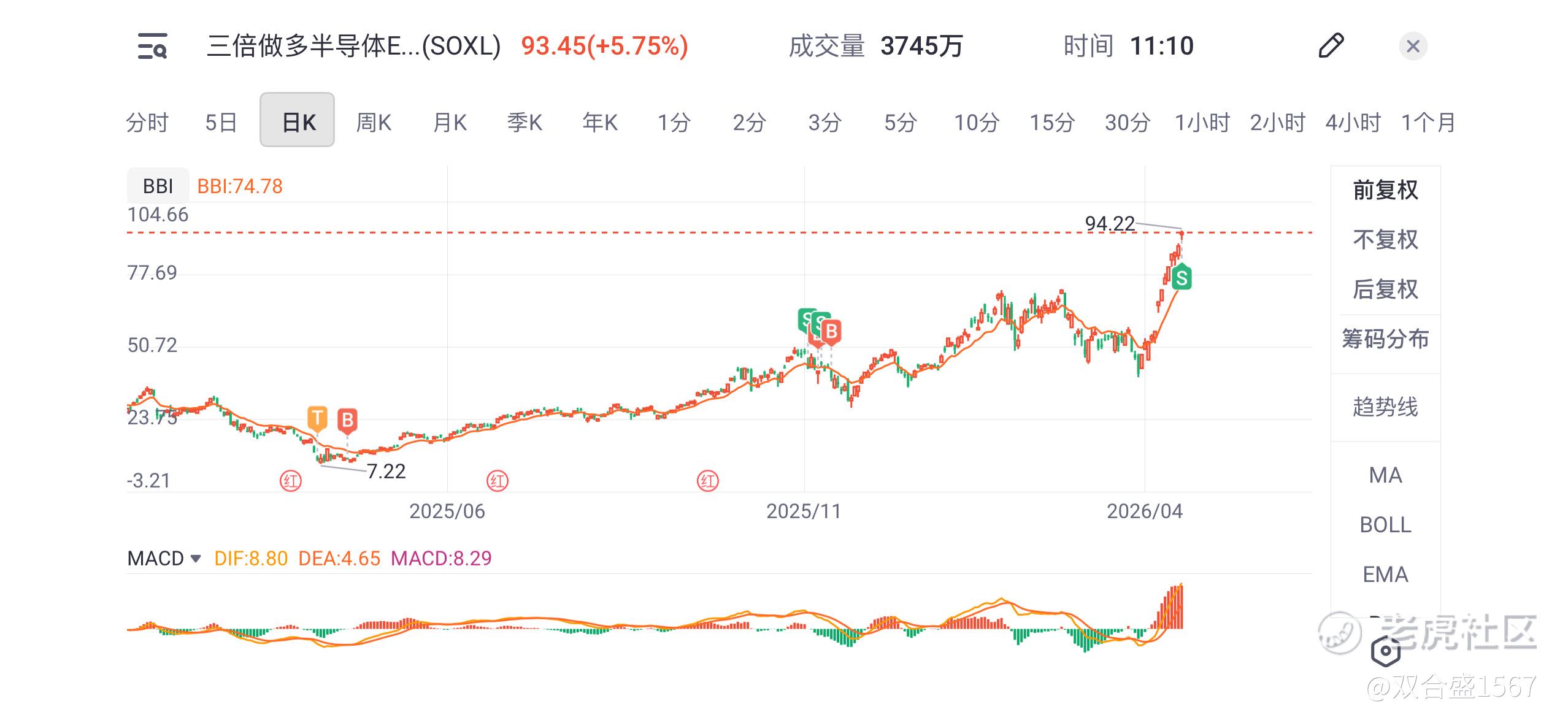1568x723 pixels.
Task: Enable the BOLL indicator
Action: (x=1385, y=525)
